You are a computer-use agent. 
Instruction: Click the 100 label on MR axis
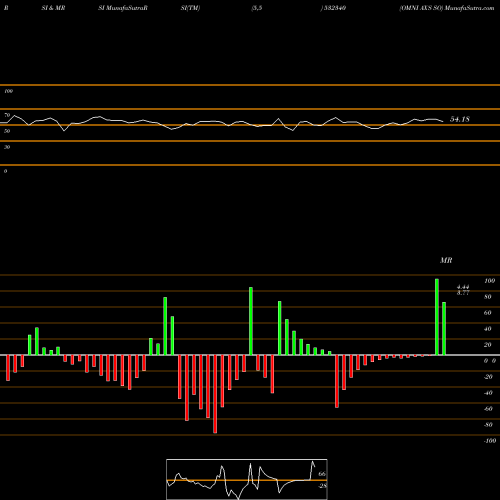(x=490, y=281)
